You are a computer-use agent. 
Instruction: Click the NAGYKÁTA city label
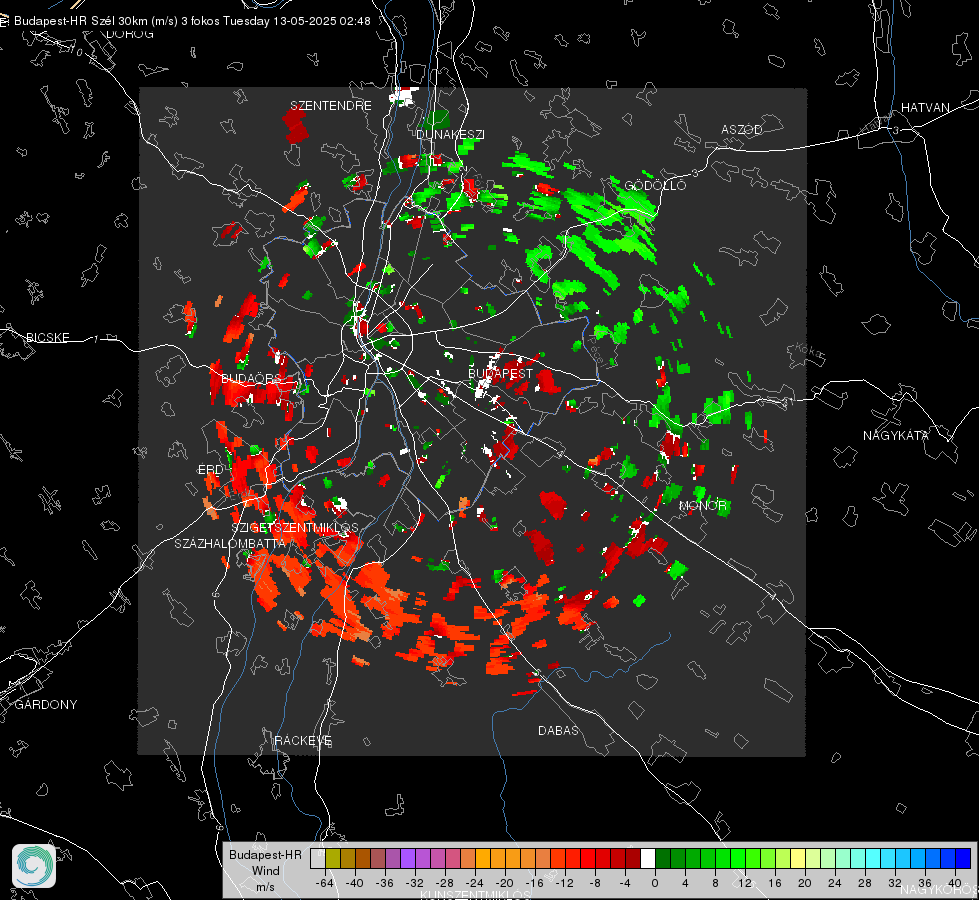coord(896,435)
